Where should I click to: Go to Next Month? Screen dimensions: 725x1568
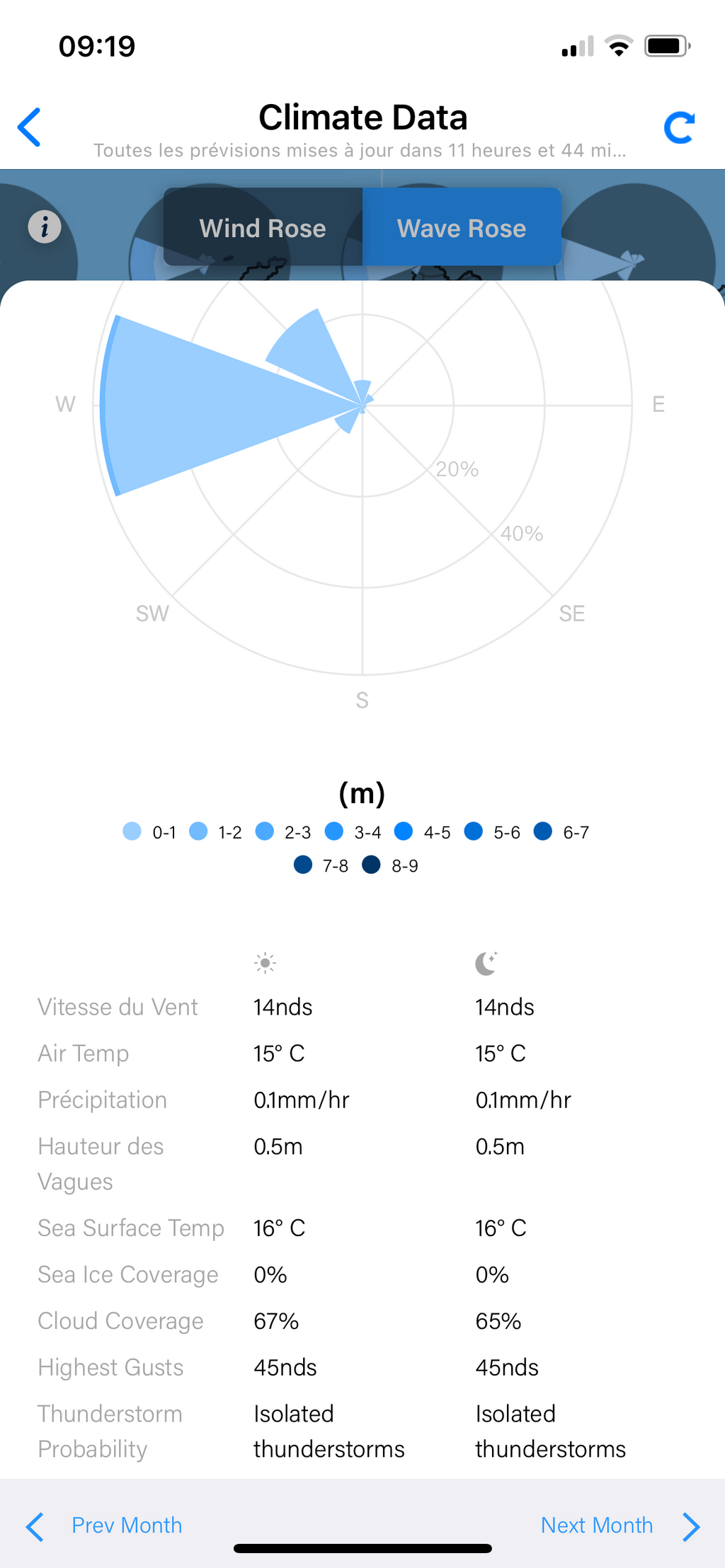tap(597, 1526)
